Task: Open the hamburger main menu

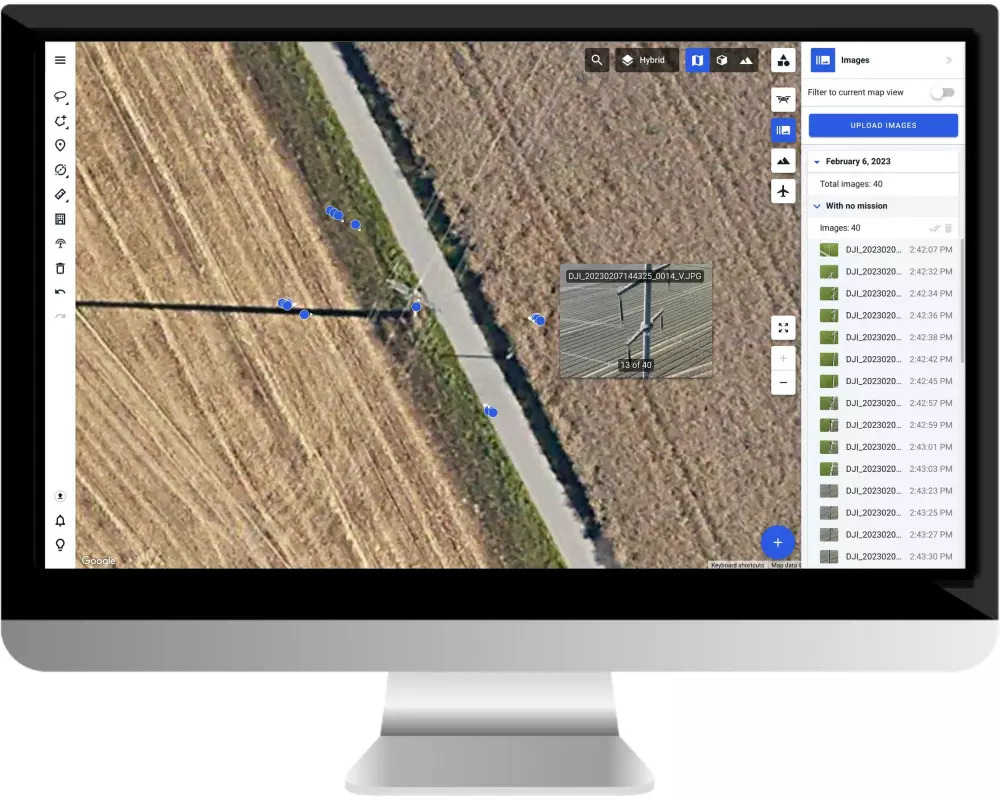Action: pos(60,60)
